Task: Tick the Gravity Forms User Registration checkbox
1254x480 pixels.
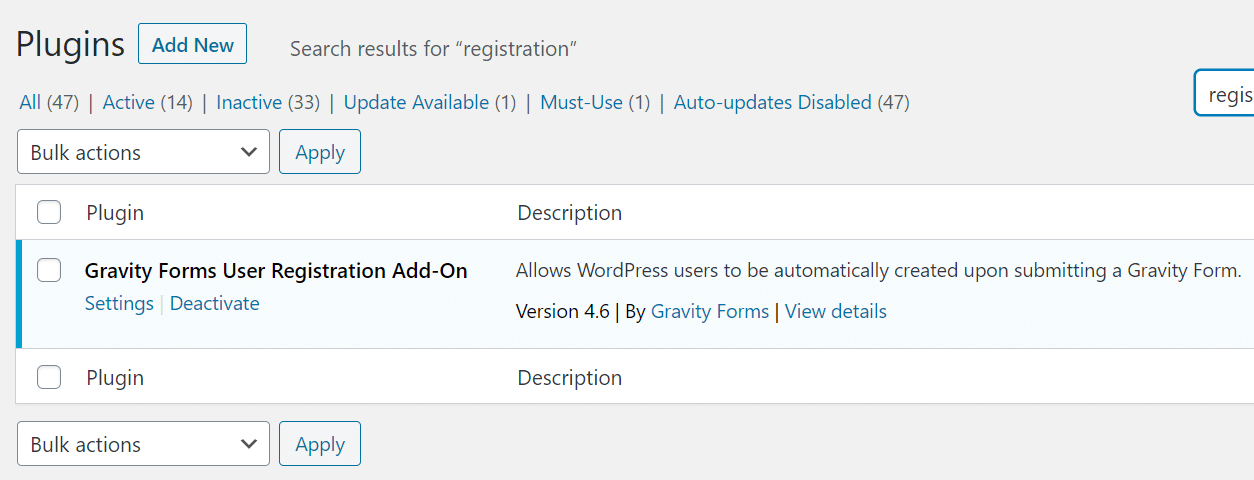Action: tap(49, 270)
